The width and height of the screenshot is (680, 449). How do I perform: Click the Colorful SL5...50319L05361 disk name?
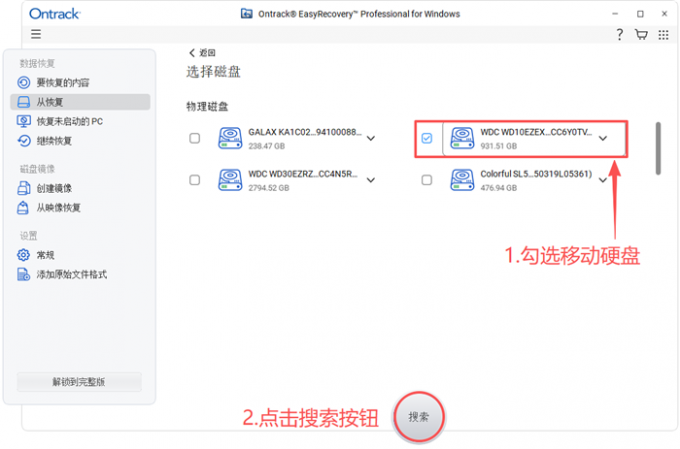536,174
